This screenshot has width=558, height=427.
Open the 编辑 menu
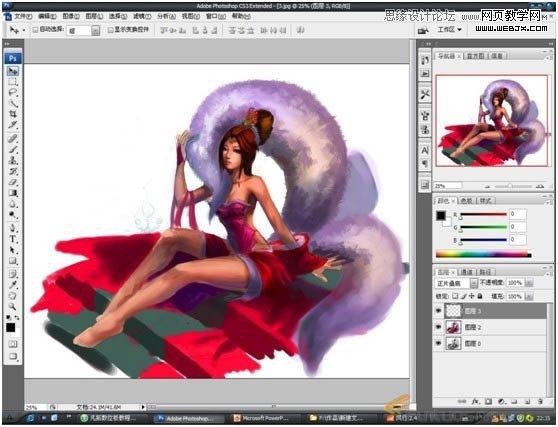point(47,16)
